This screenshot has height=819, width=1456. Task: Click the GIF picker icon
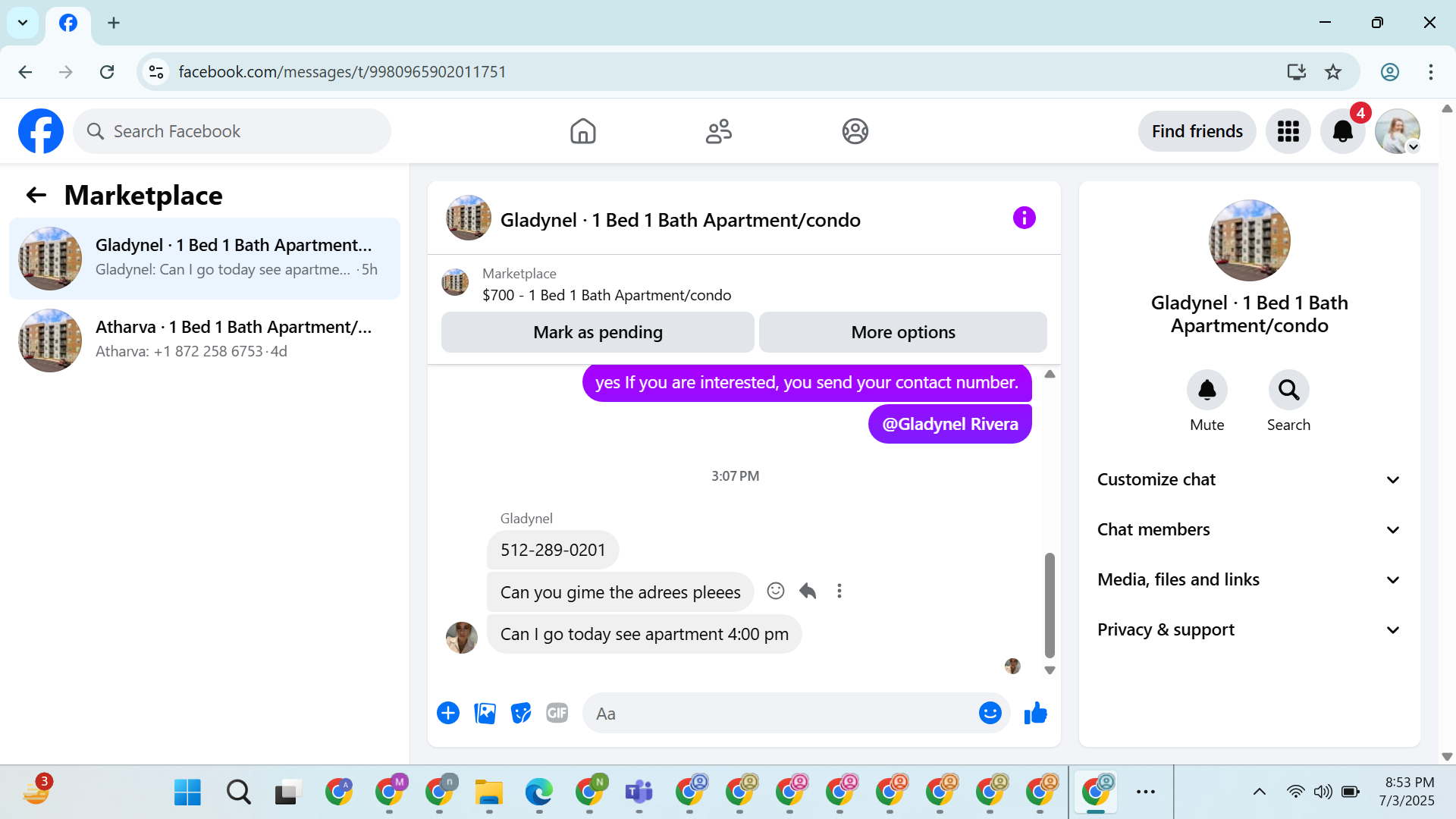point(557,714)
